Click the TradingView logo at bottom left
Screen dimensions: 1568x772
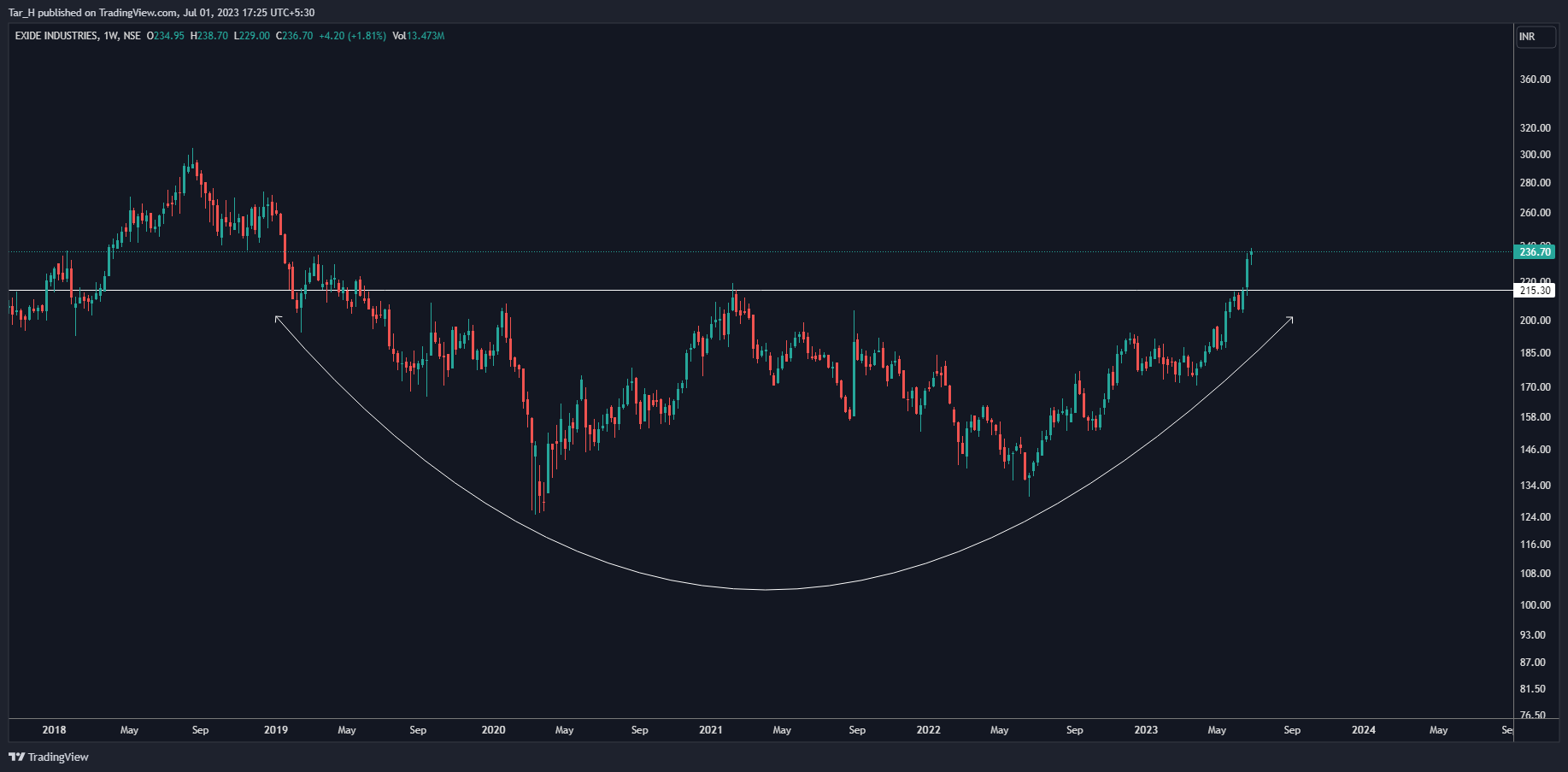49,757
